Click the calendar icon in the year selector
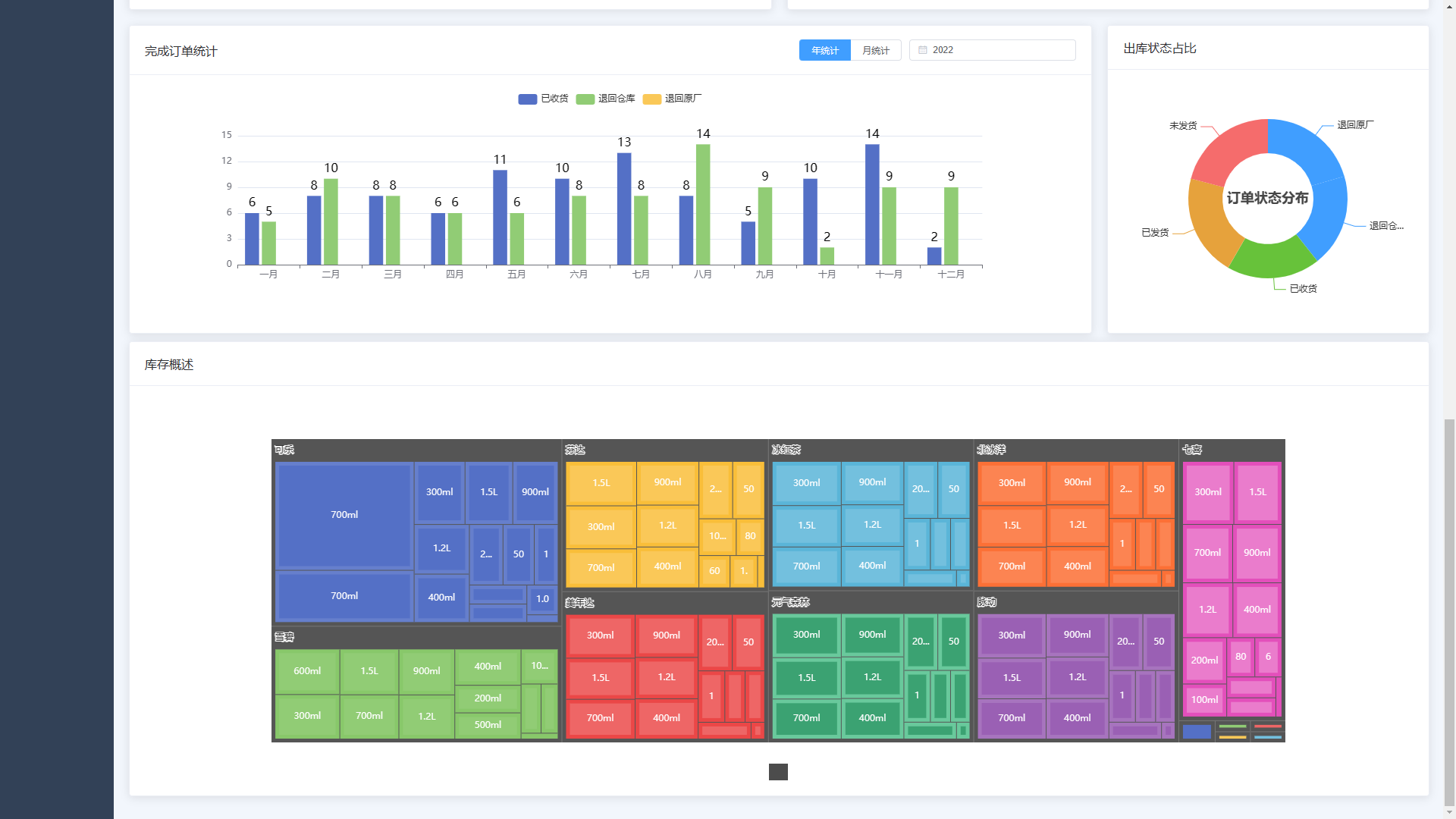 [922, 49]
